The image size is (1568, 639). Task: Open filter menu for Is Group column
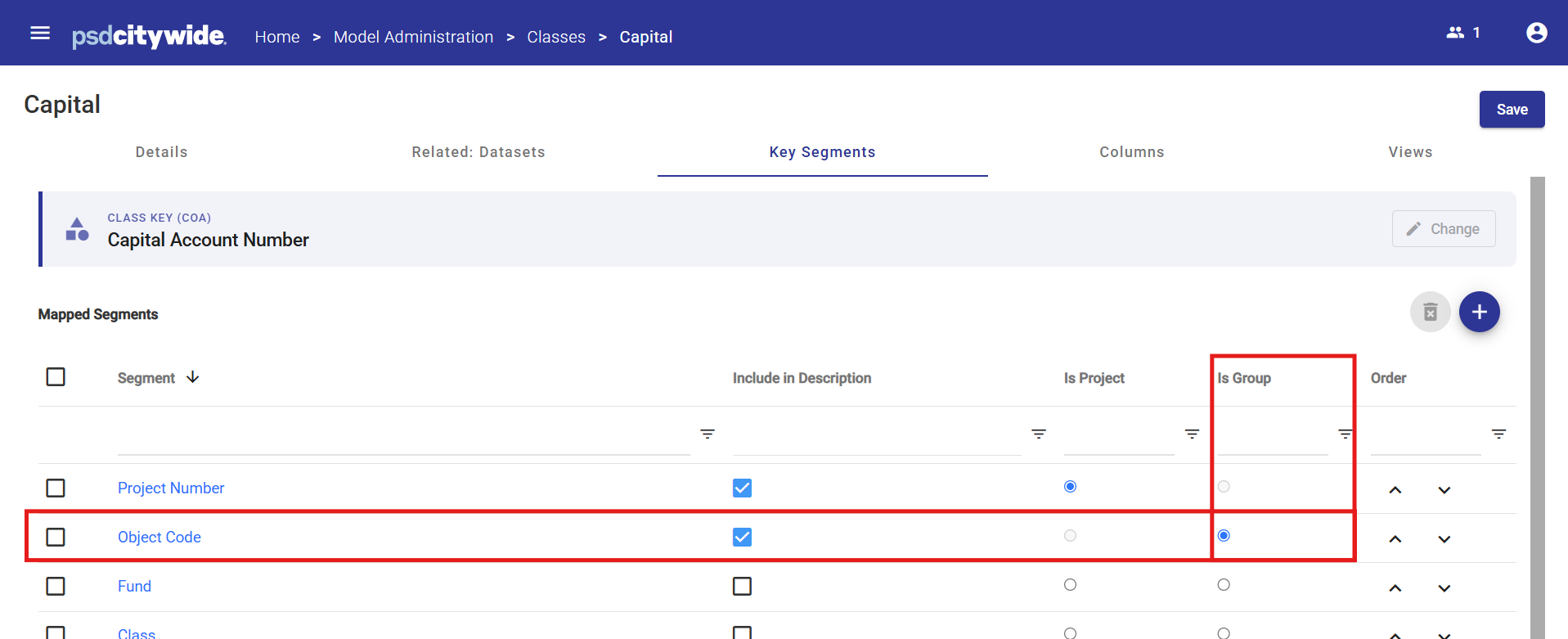1346,434
